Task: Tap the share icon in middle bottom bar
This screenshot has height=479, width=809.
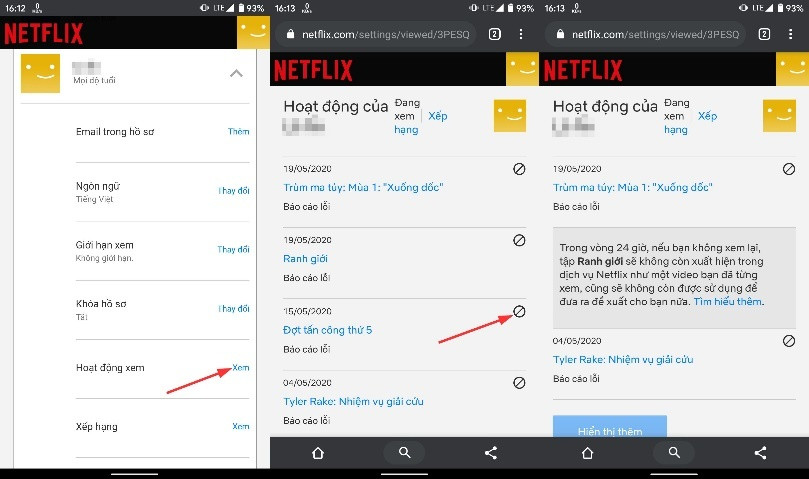Action: click(491, 453)
